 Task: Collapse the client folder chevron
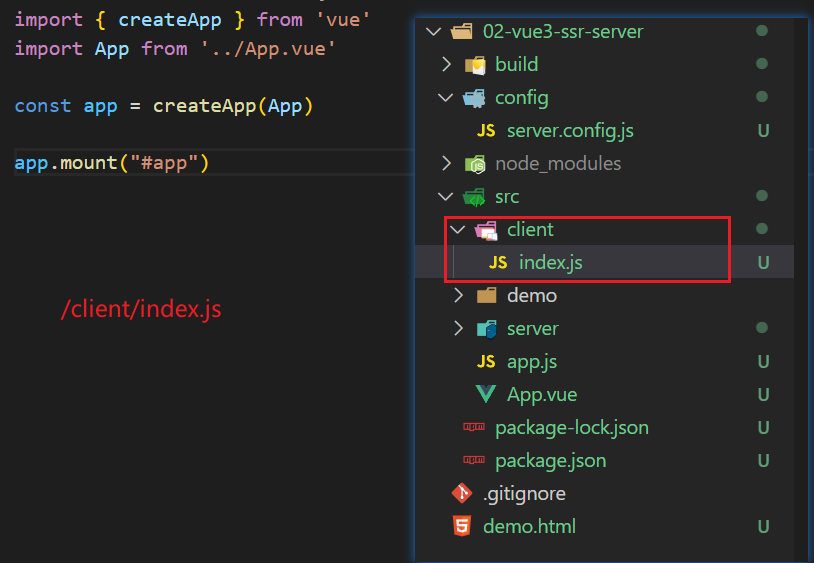[457, 229]
